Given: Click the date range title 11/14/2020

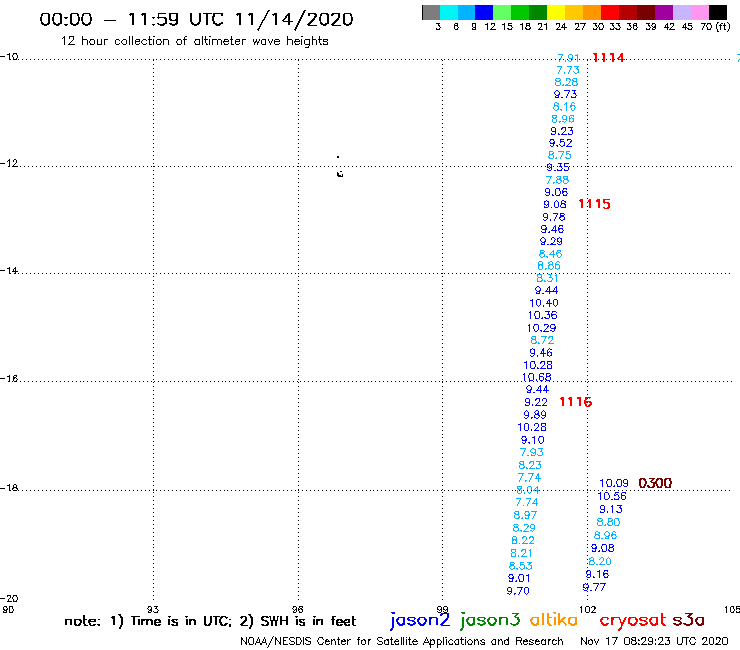Looking at the screenshot, I should pos(294,19).
